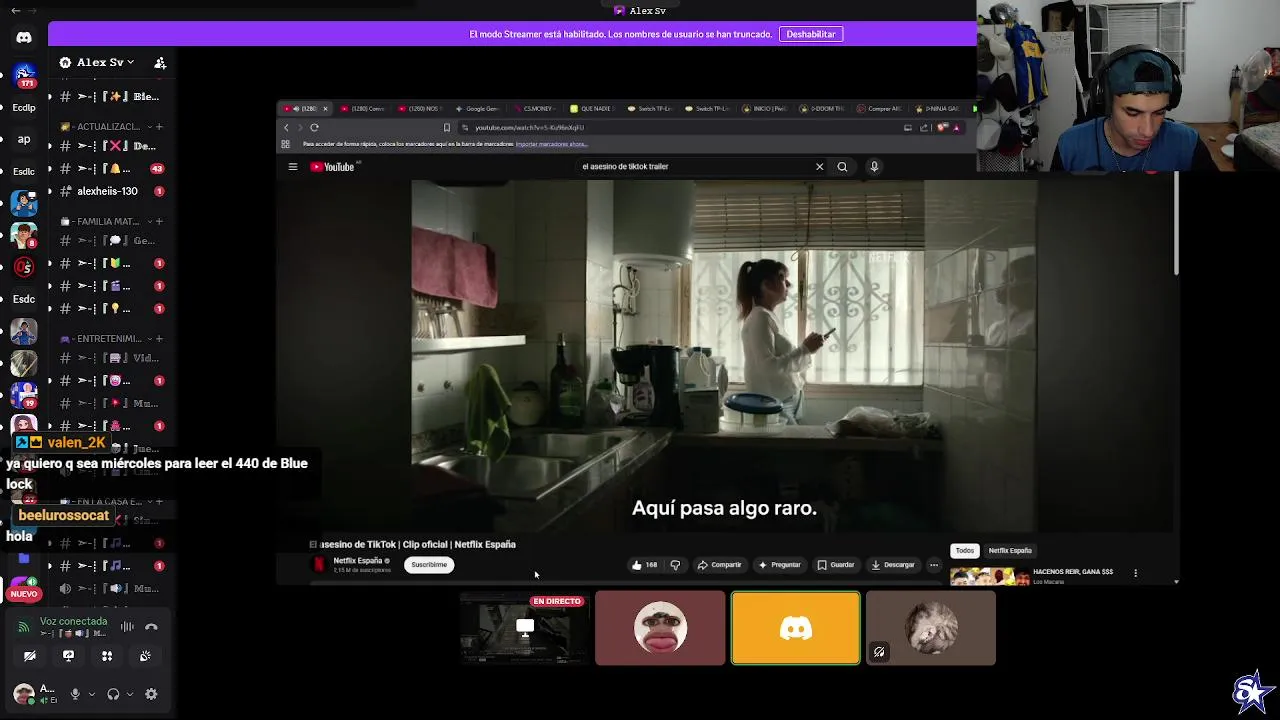Image resolution: width=1280 pixels, height=720 pixels.
Task: Reload the YouTube page
Action: tap(314, 128)
